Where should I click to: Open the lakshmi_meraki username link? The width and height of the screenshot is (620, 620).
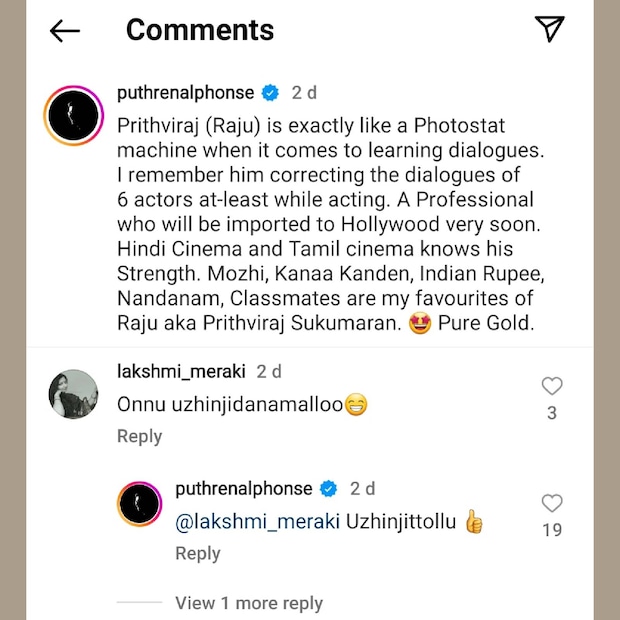[181, 371]
